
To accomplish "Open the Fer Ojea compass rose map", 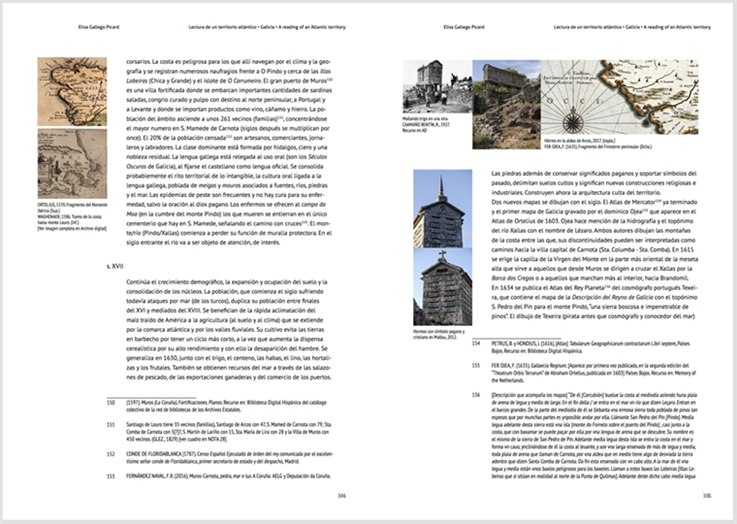I will point(619,97).
